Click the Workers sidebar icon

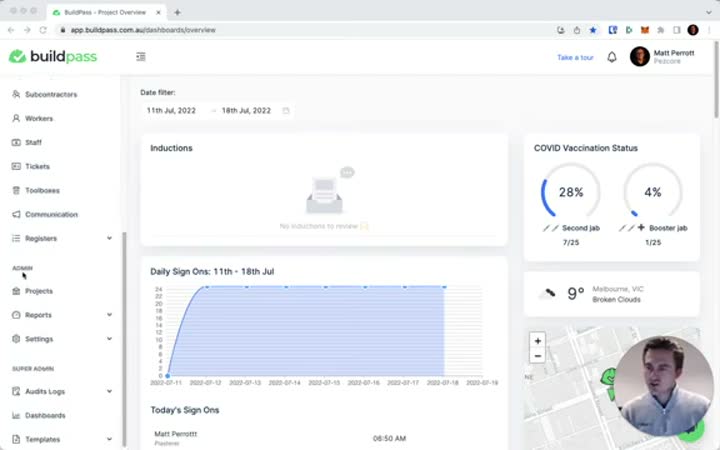pos(16,118)
